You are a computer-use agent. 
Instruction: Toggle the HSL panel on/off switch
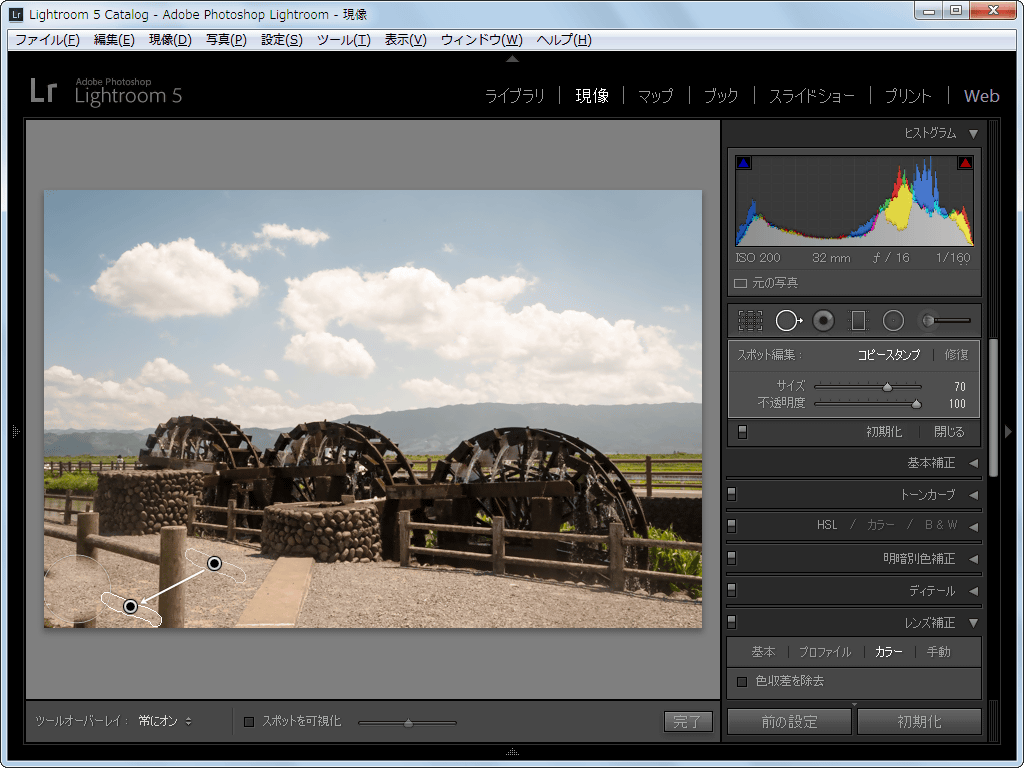[x=731, y=526]
